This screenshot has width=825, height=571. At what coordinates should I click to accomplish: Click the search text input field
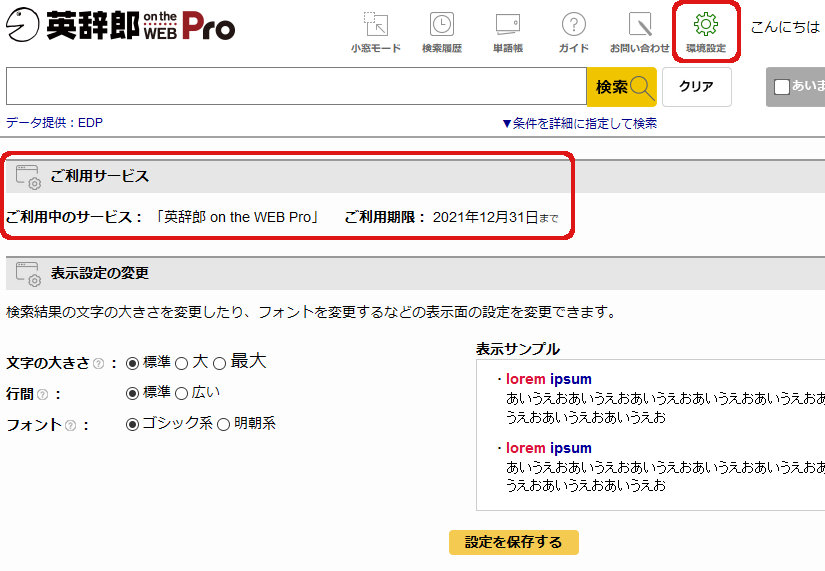pyautogui.click(x=296, y=86)
